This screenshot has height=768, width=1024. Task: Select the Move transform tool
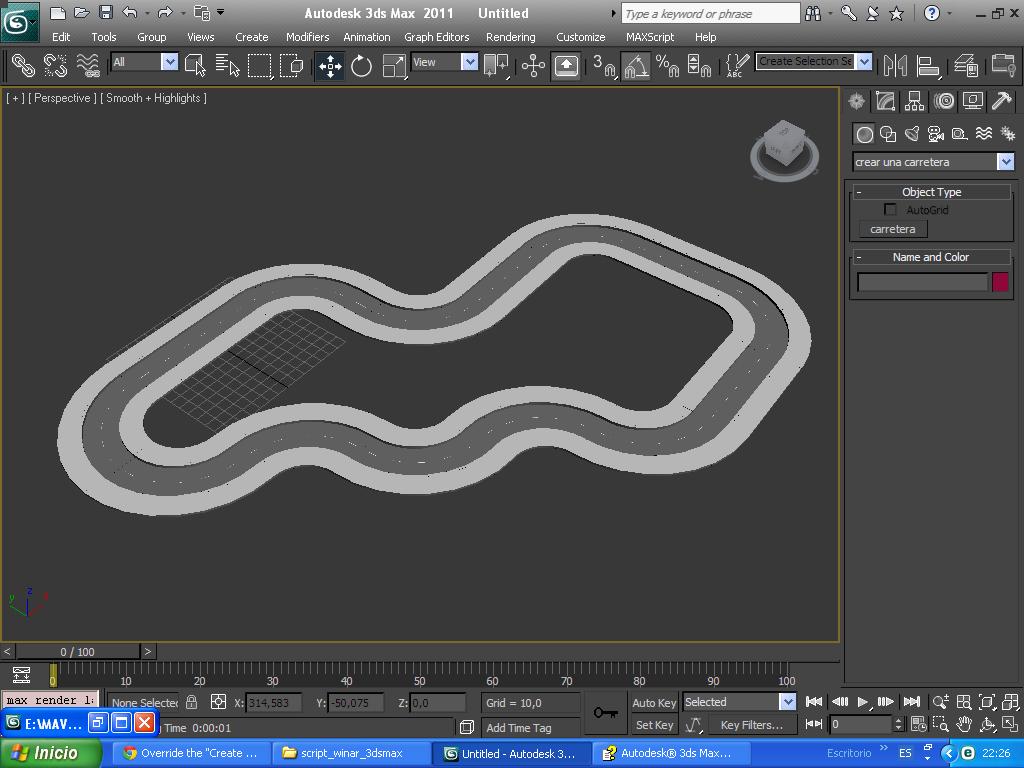click(330, 66)
